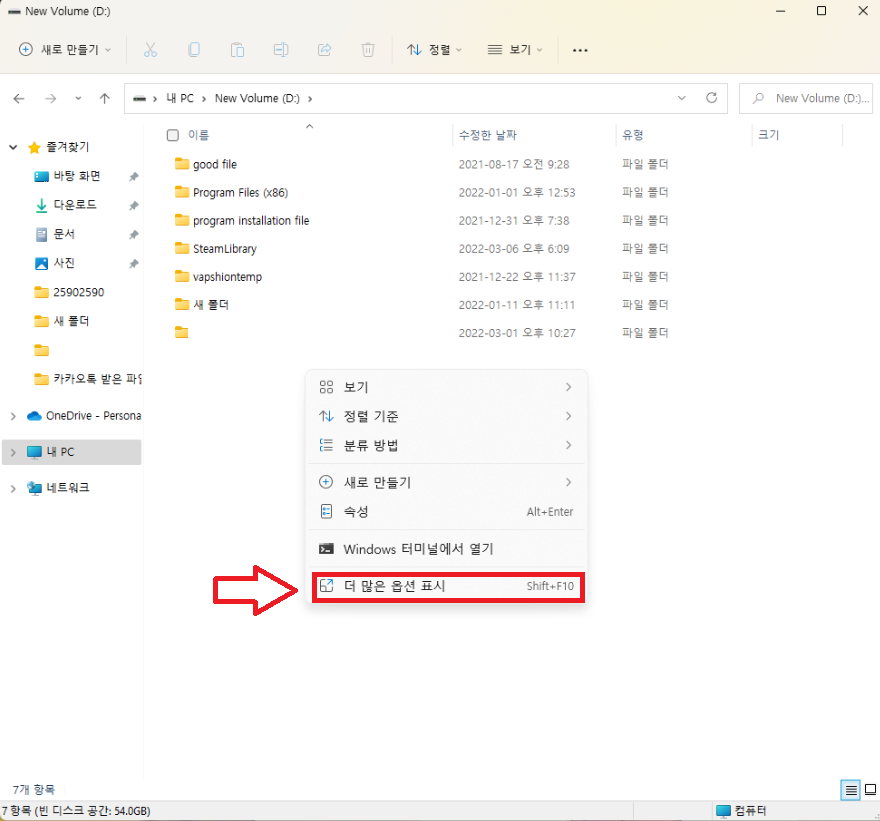Viewport: 880px width, 821px height.
Task: Click the Cut (scissors) toolbar icon
Action: coord(150,50)
